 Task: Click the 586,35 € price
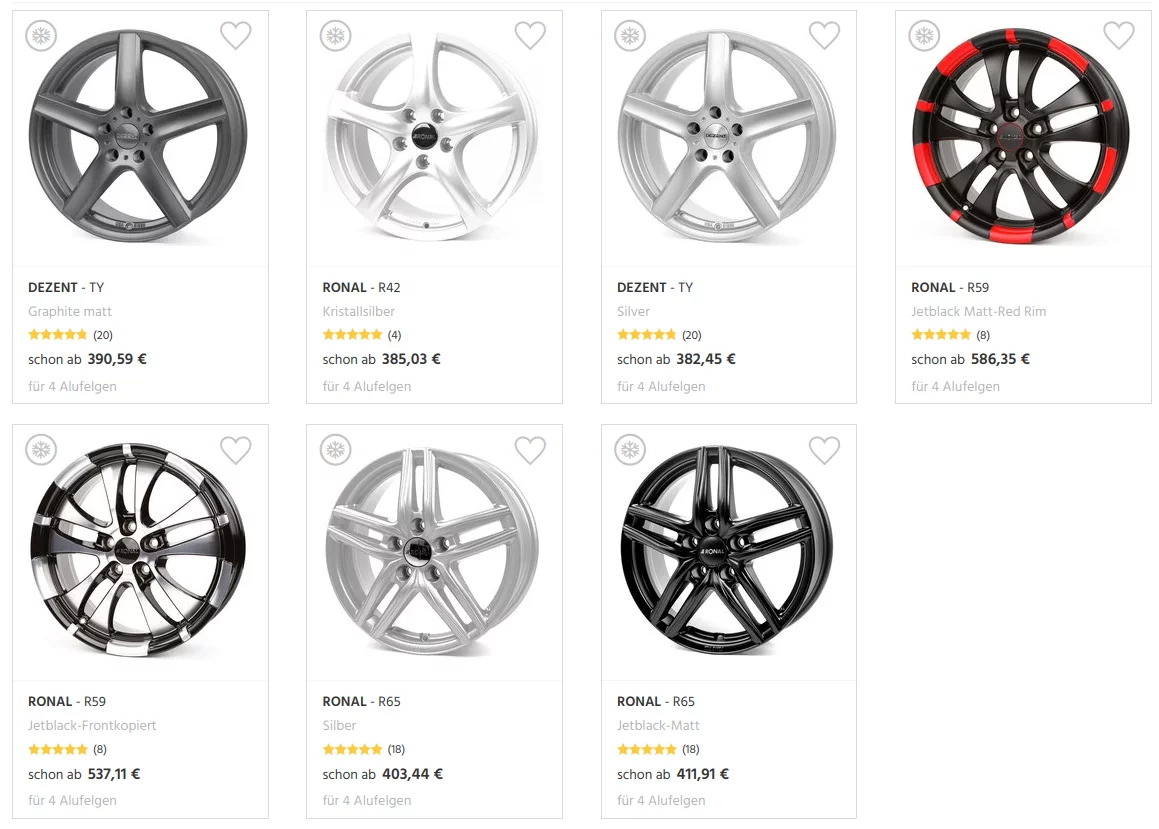[x=1000, y=359]
